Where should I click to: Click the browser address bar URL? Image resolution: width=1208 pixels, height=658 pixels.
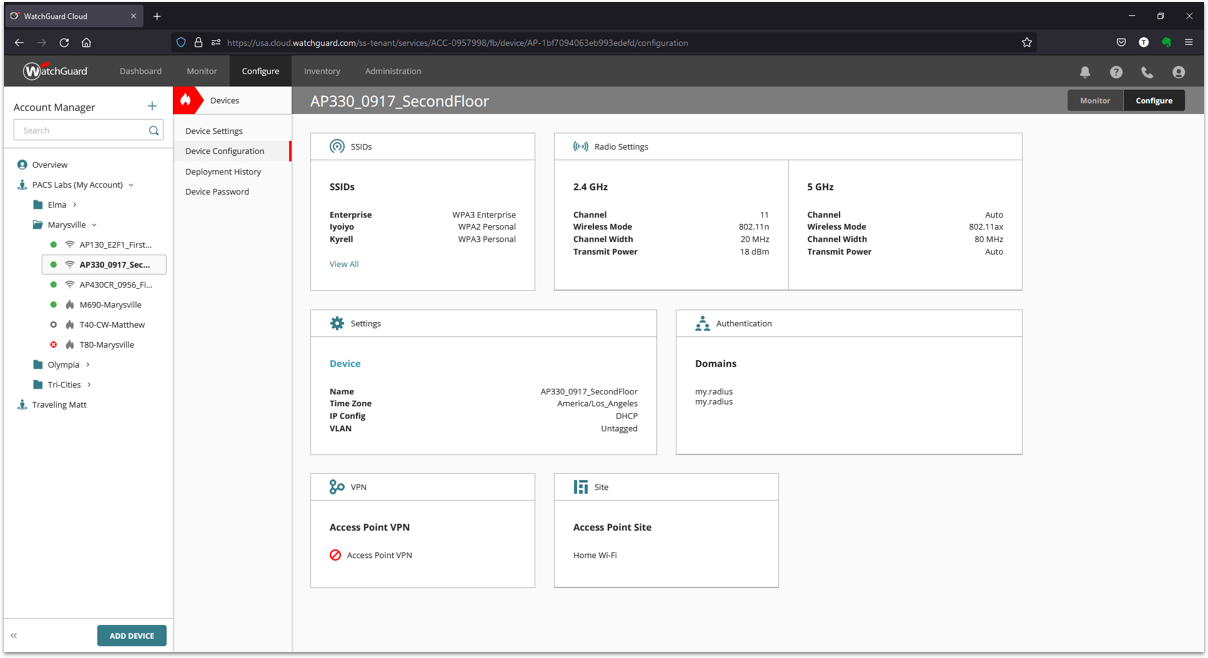click(457, 43)
